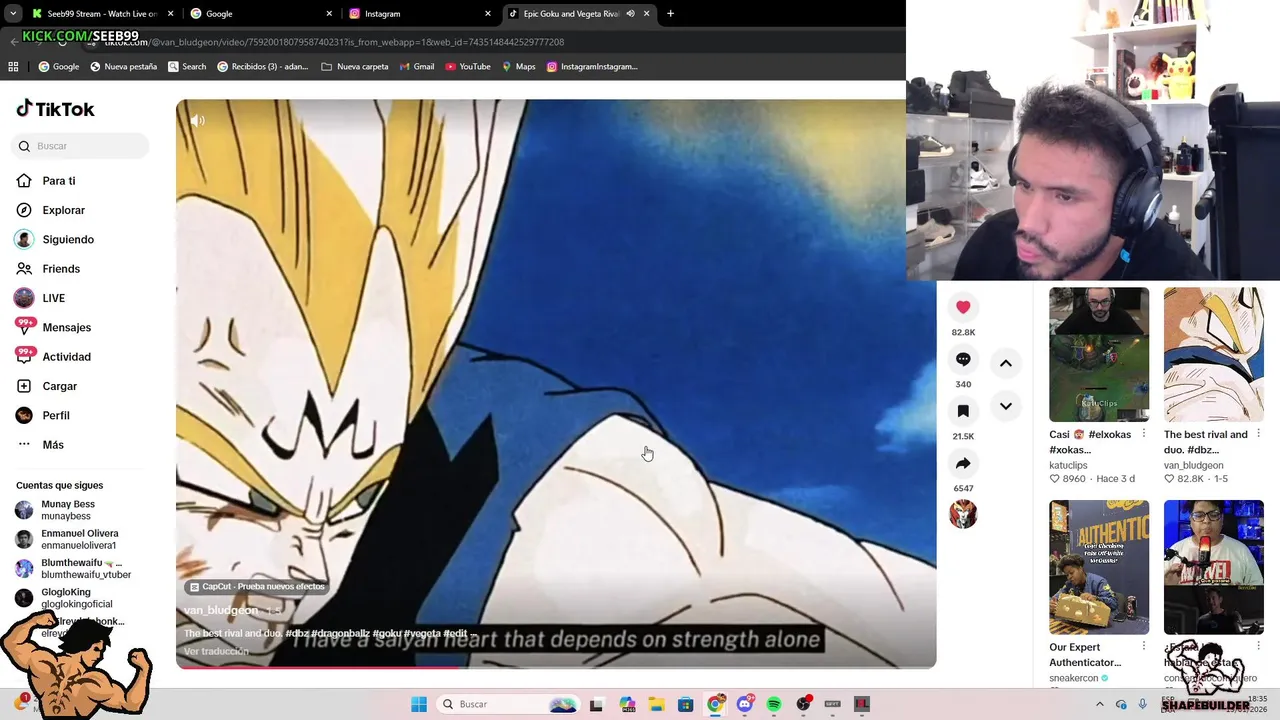Open the Nueva carpeta bookmarks folder
The height and width of the screenshot is (720, 1280).
click(355, 67)
